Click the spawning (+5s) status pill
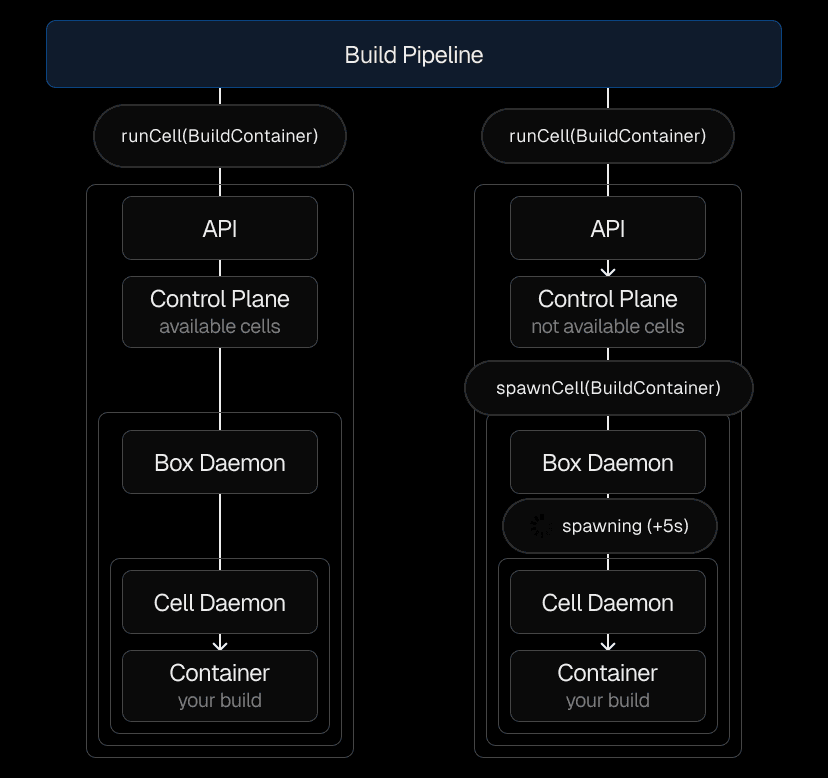828x778 pixels. (x=610, y=526)
